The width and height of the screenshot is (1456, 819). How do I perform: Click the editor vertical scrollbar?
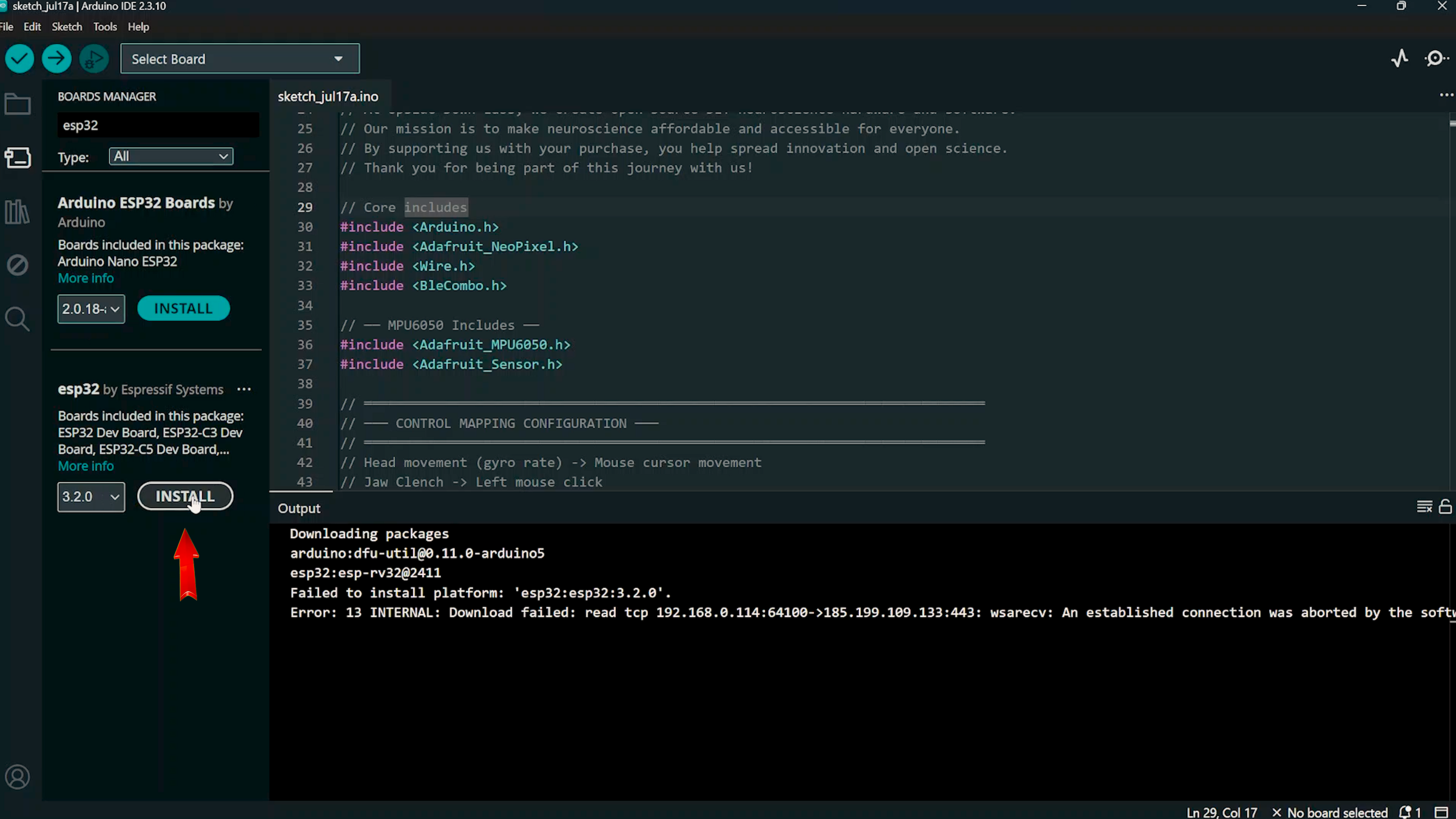coord(1452,301)
